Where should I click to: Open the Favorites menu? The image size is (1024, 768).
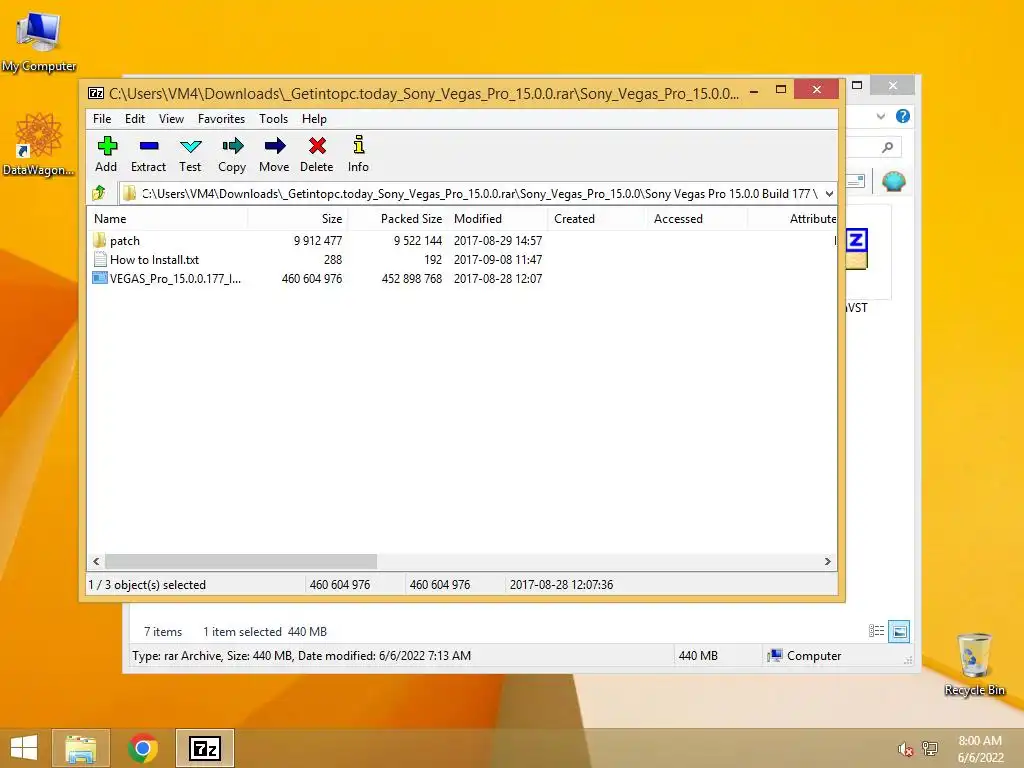221,119
